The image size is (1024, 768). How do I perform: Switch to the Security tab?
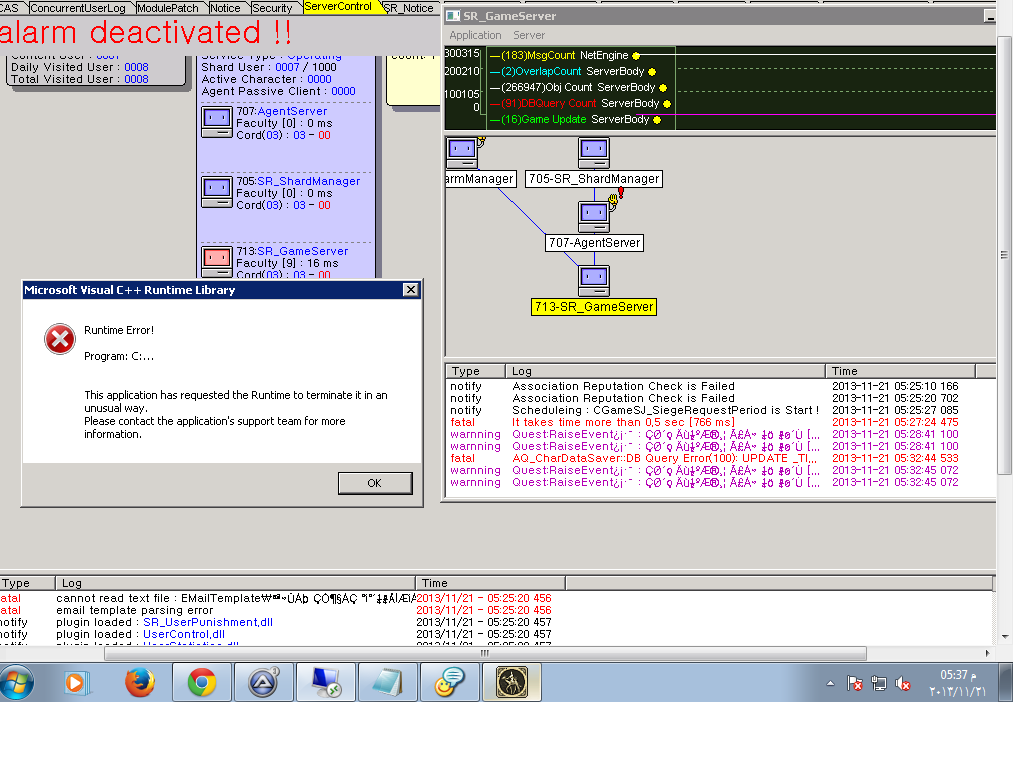(x=272, y=8)
